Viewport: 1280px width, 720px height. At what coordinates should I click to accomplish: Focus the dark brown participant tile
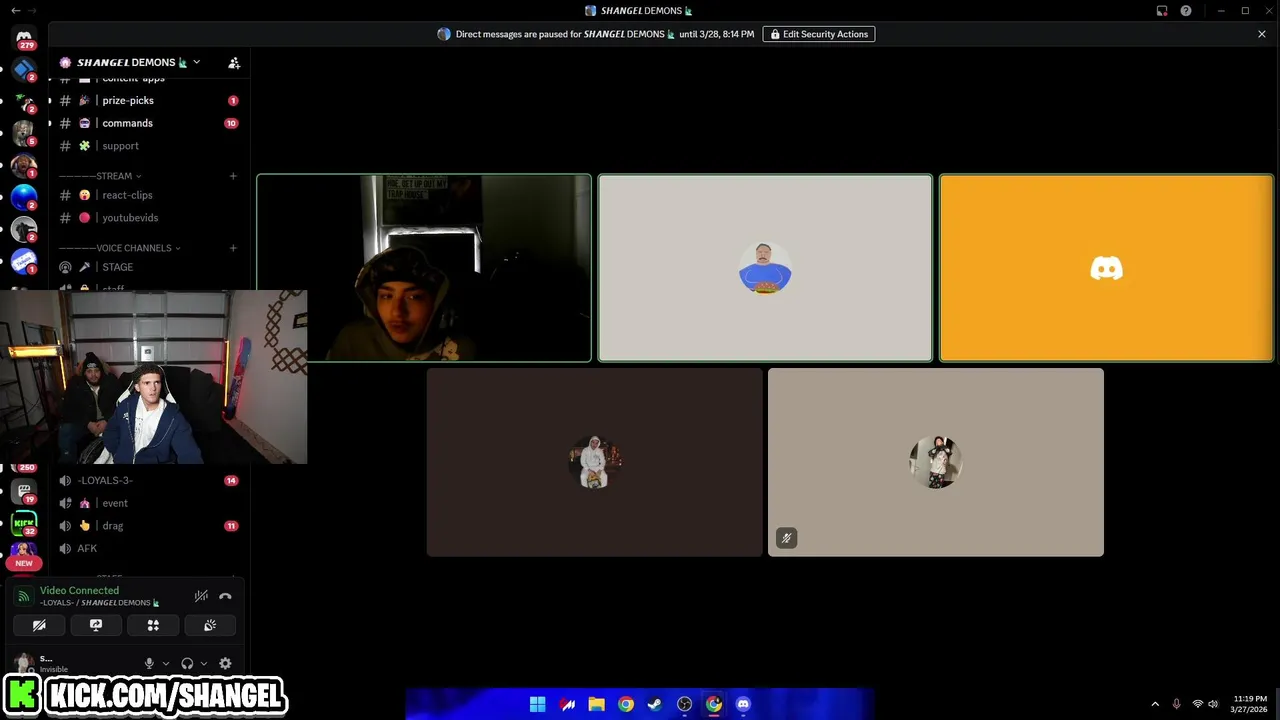click(x=594, y=462)
